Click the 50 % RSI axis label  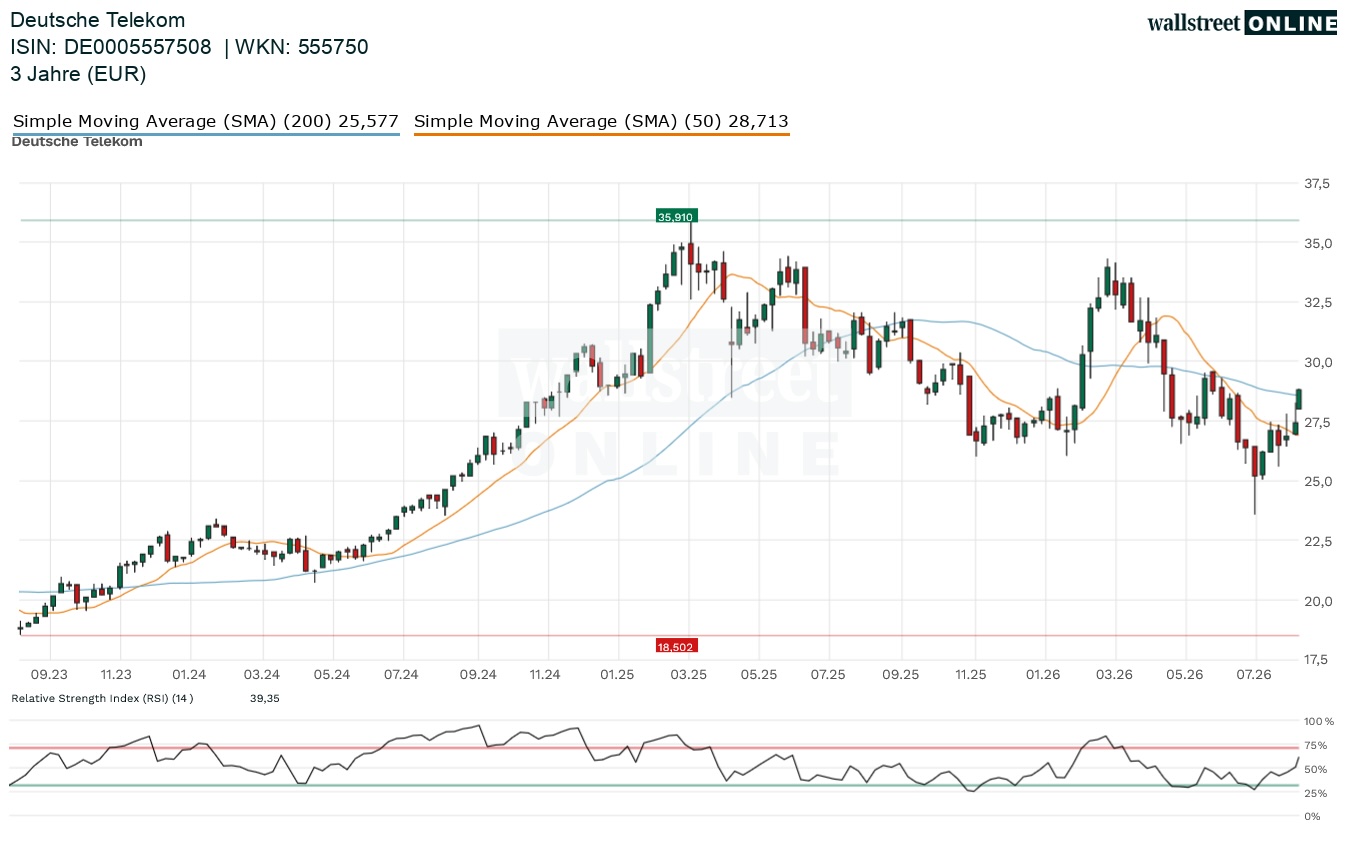click(x=1316, y=769)
